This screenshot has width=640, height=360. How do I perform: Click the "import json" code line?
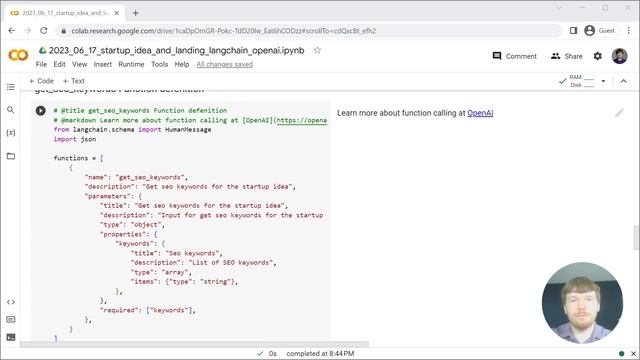pyautogui.click(x=75, y=139)
